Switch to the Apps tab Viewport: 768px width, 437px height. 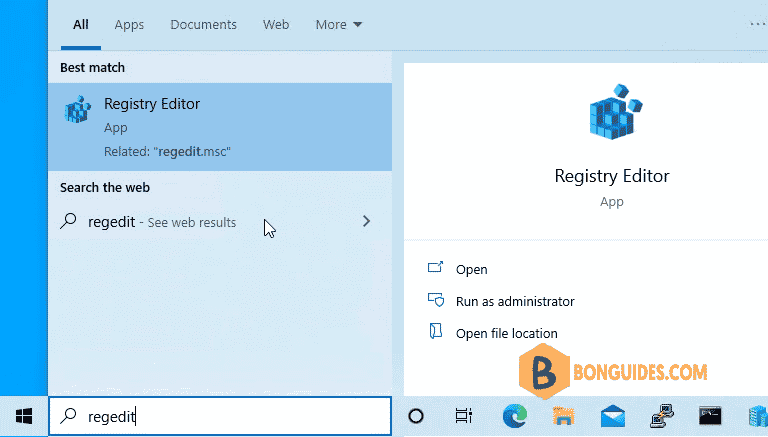click(x=129, y=24)
